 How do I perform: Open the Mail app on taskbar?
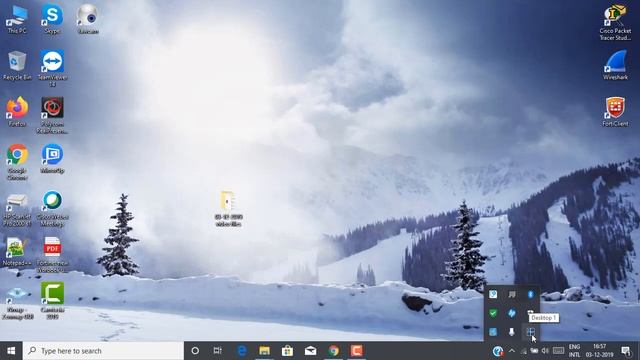pos(311,351)
